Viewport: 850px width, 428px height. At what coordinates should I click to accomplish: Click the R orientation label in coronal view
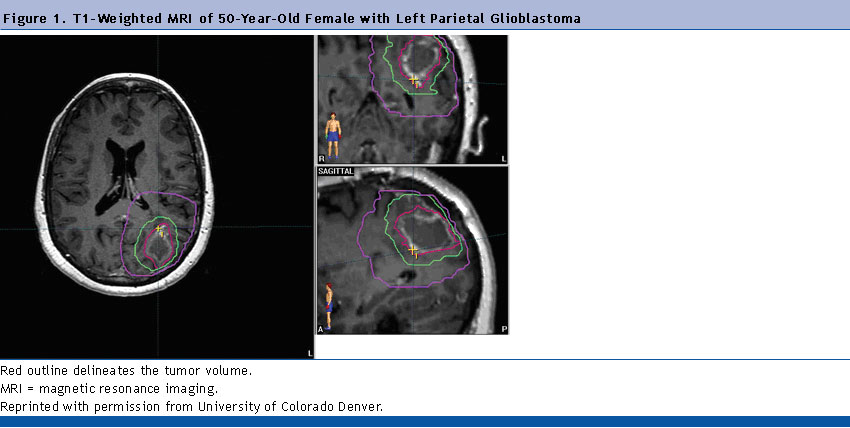pos(321,159)
